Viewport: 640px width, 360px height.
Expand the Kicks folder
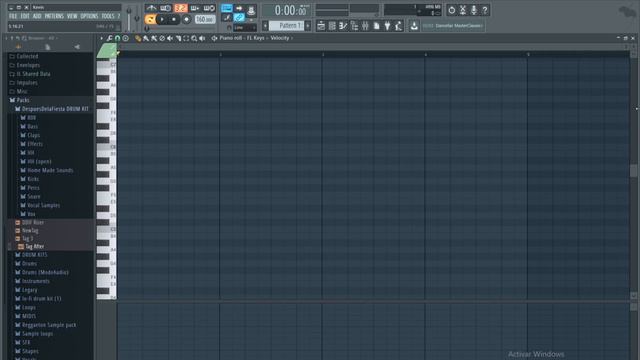tap(30, 179)
